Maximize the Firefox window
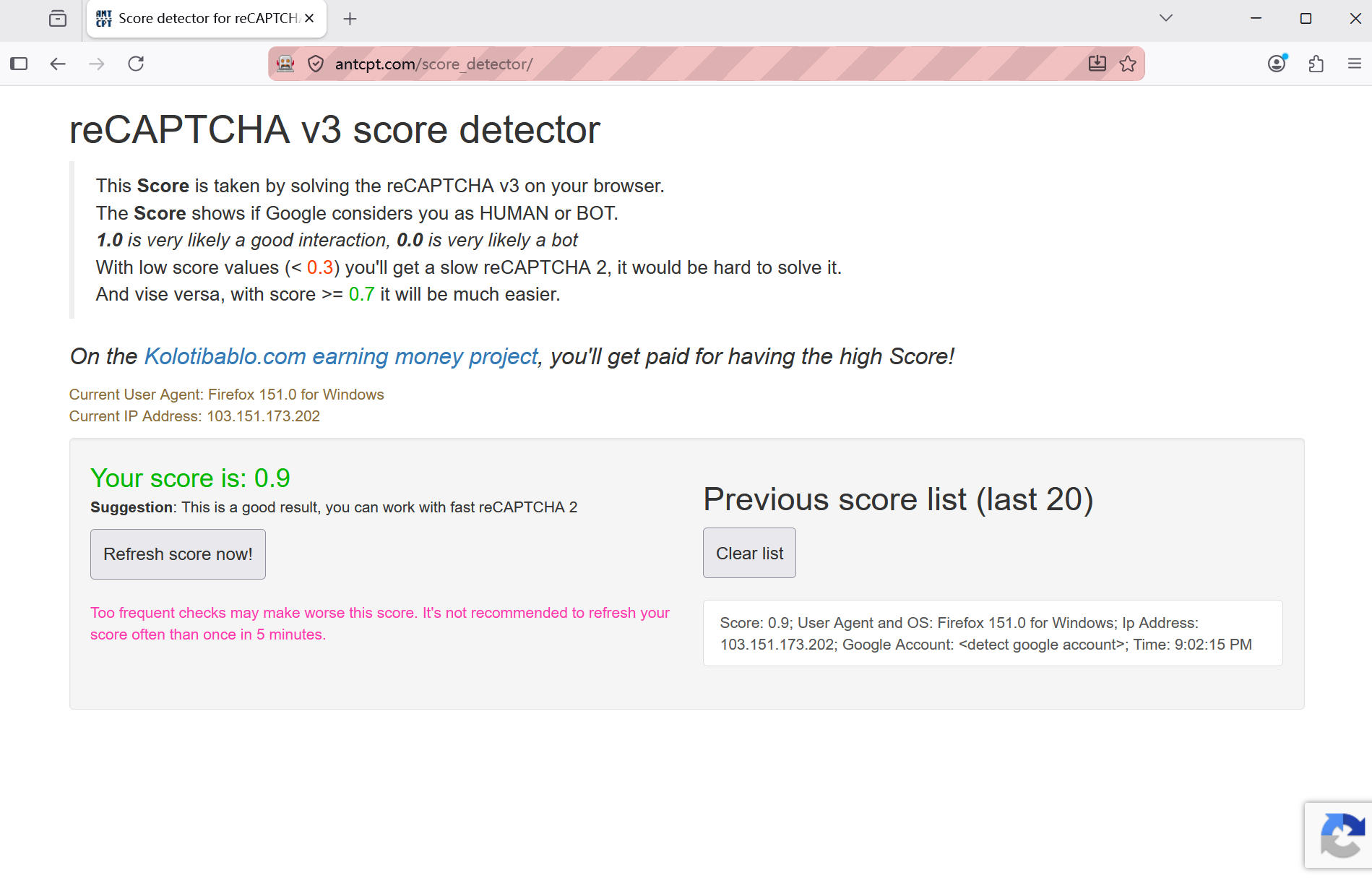Image resolution: width=1372 pixels, height=878 pixels. point(1306,19)
